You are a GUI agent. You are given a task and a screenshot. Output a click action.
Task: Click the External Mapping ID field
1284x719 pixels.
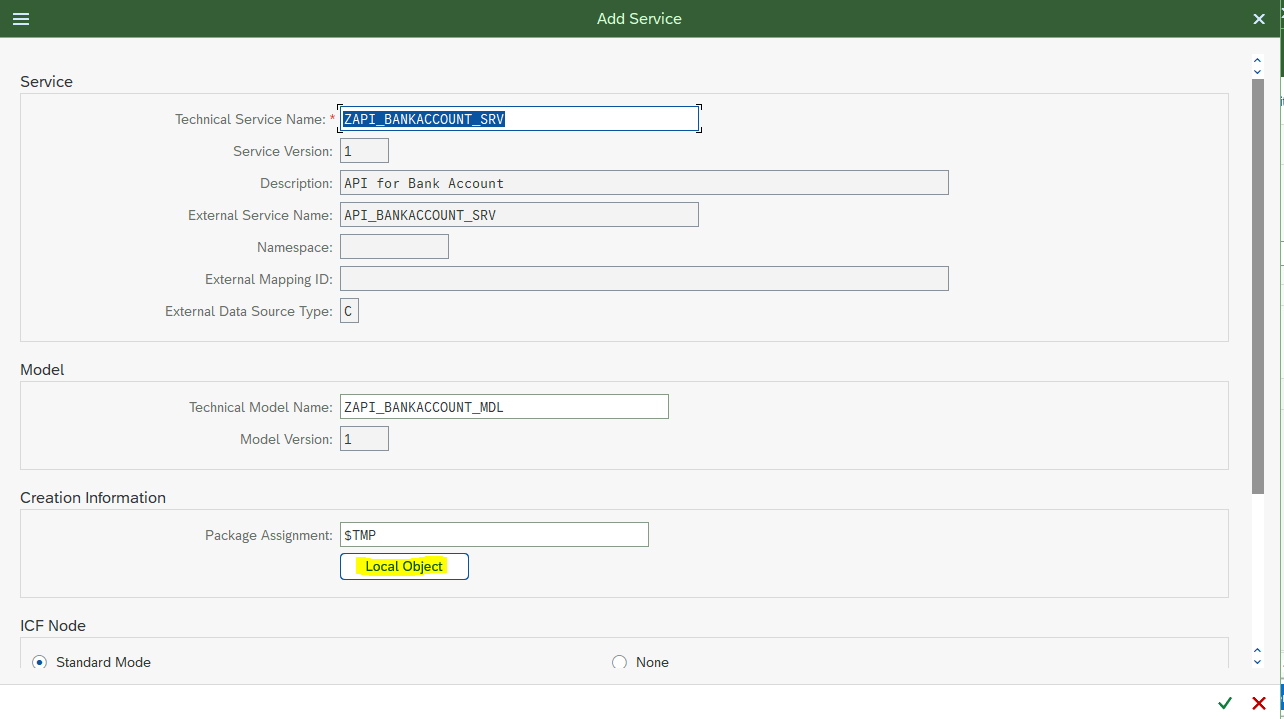point(645,278)
